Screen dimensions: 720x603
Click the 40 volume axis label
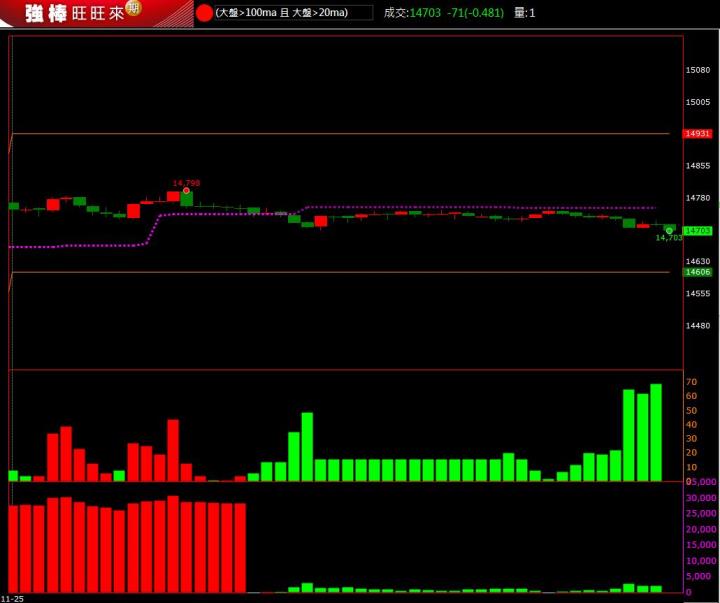pos(691,425)
